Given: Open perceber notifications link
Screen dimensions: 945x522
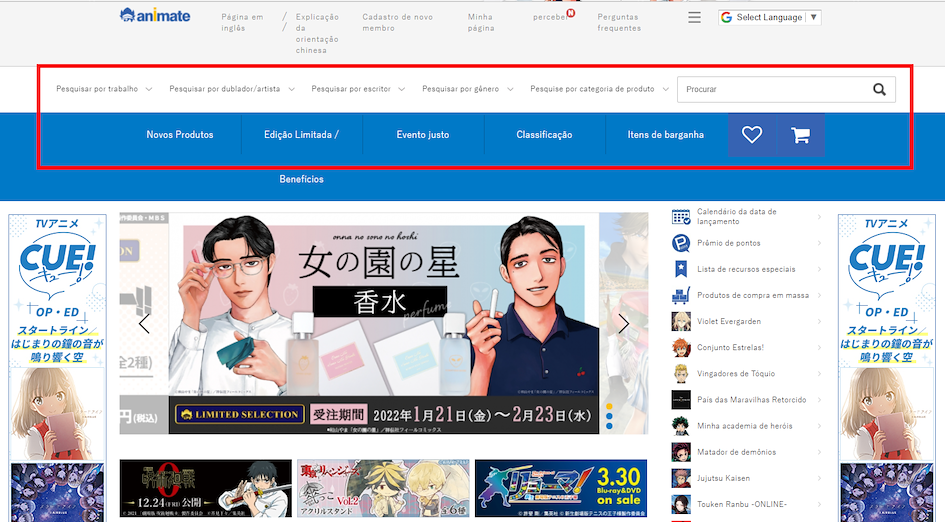Looking at the screenshot, I should 551,17.
